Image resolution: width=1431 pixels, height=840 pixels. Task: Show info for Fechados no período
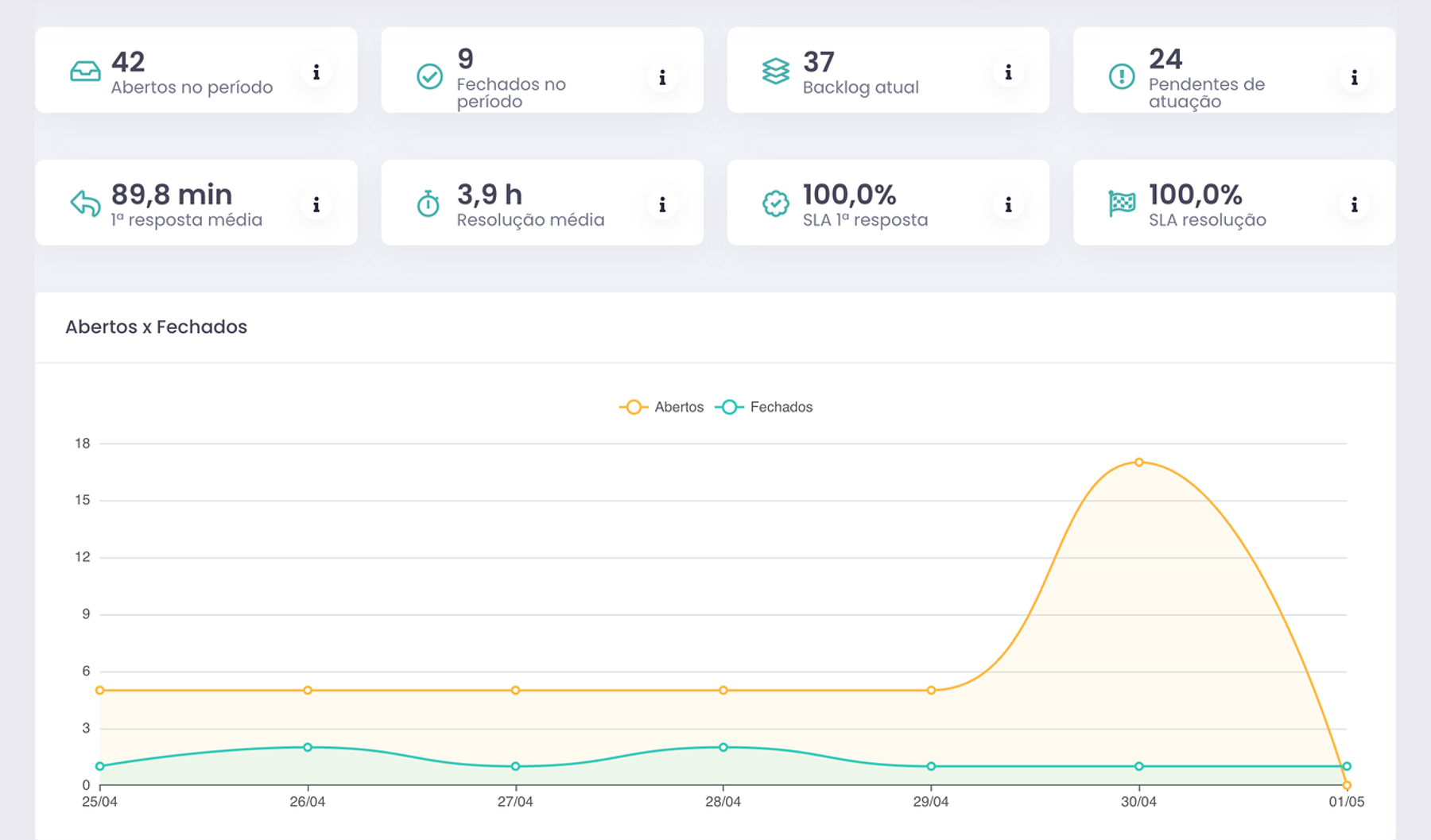pos(662,77)
